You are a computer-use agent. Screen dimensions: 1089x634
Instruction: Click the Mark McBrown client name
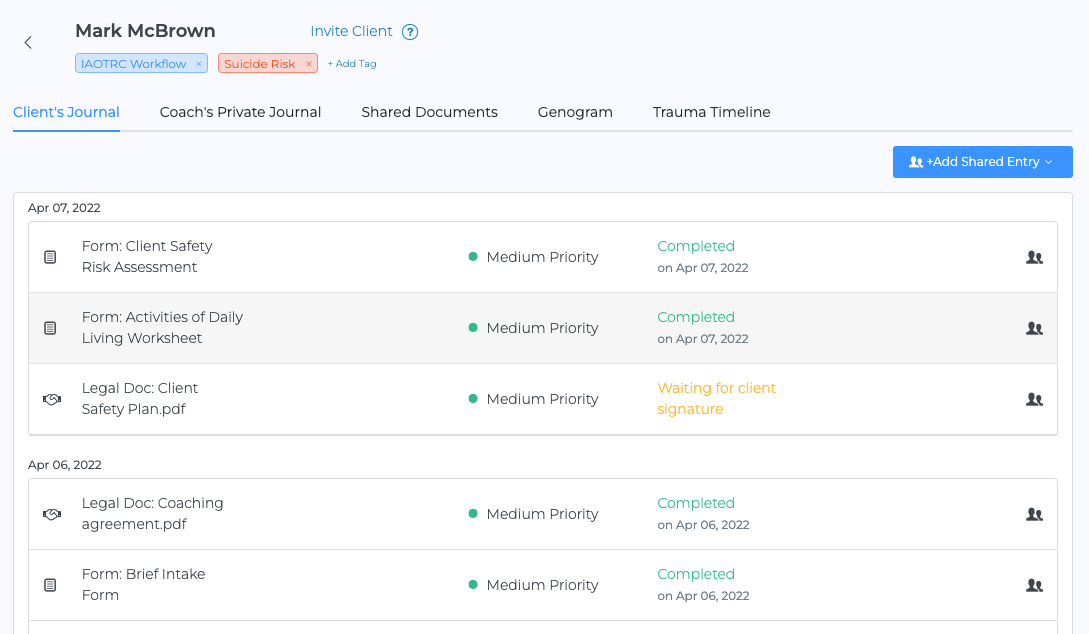click(145, 31)
